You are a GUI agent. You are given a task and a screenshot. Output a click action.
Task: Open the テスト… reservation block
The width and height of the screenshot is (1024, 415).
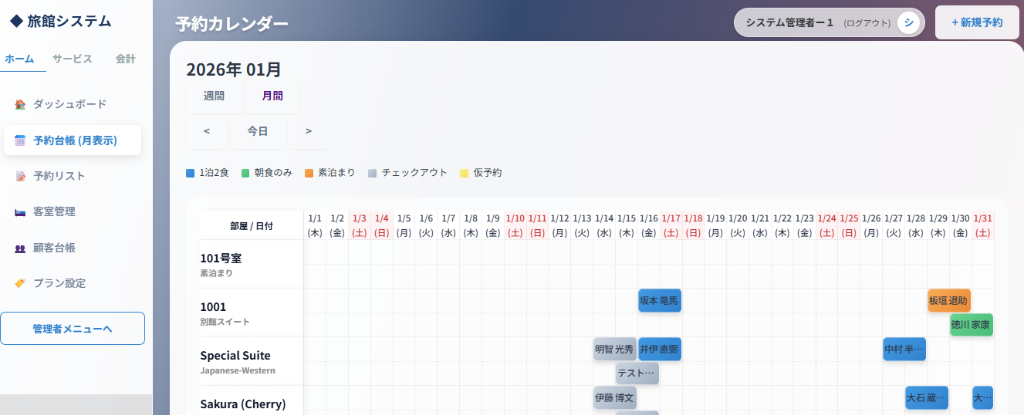[637, 373]
